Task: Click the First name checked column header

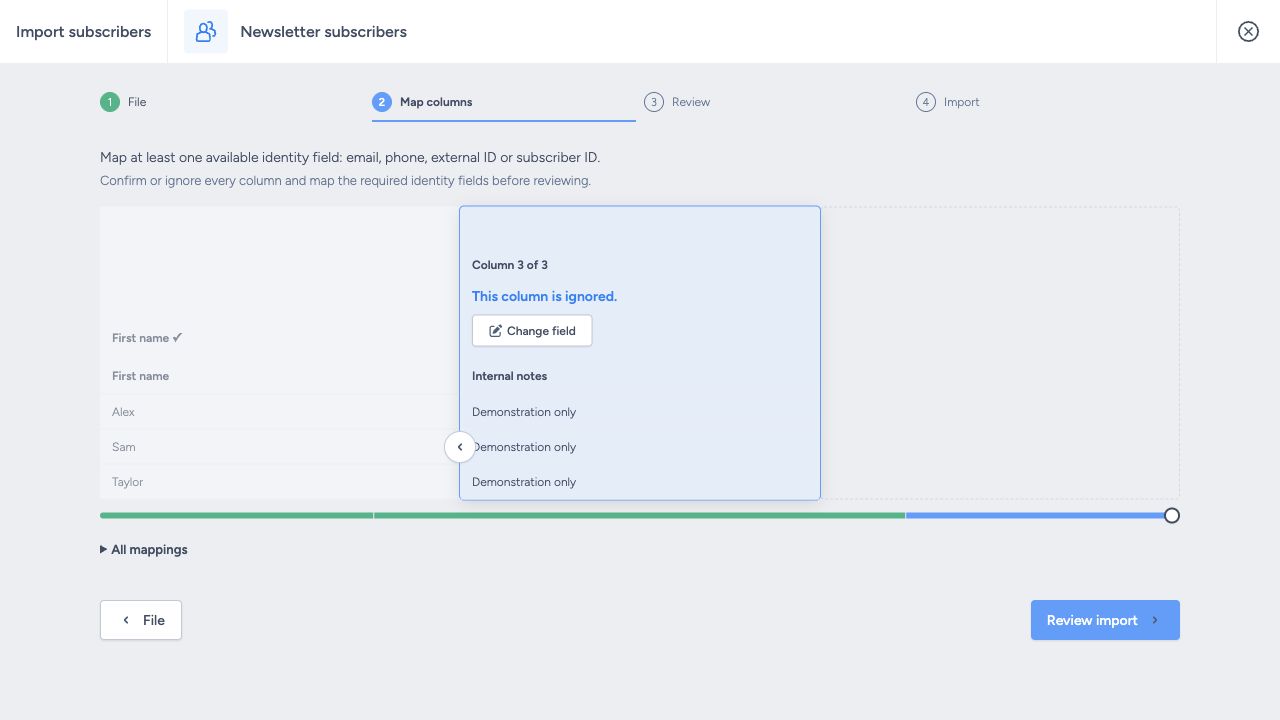Action: click(147, 338)
